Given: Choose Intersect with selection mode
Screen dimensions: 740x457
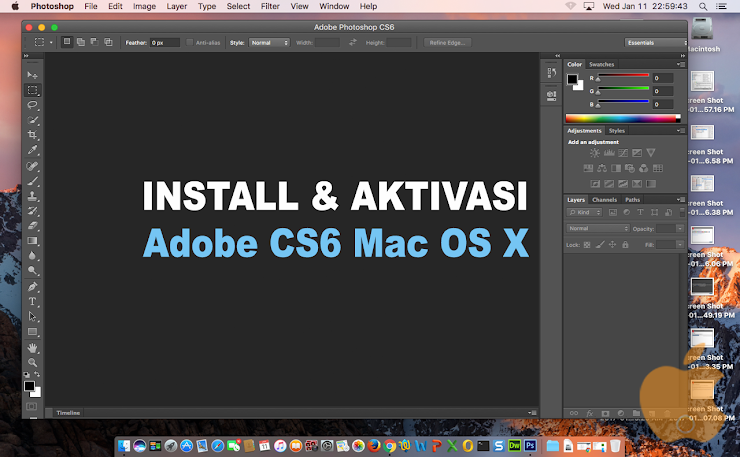Looking at the screenshot, I should click(x=108, y=42).
